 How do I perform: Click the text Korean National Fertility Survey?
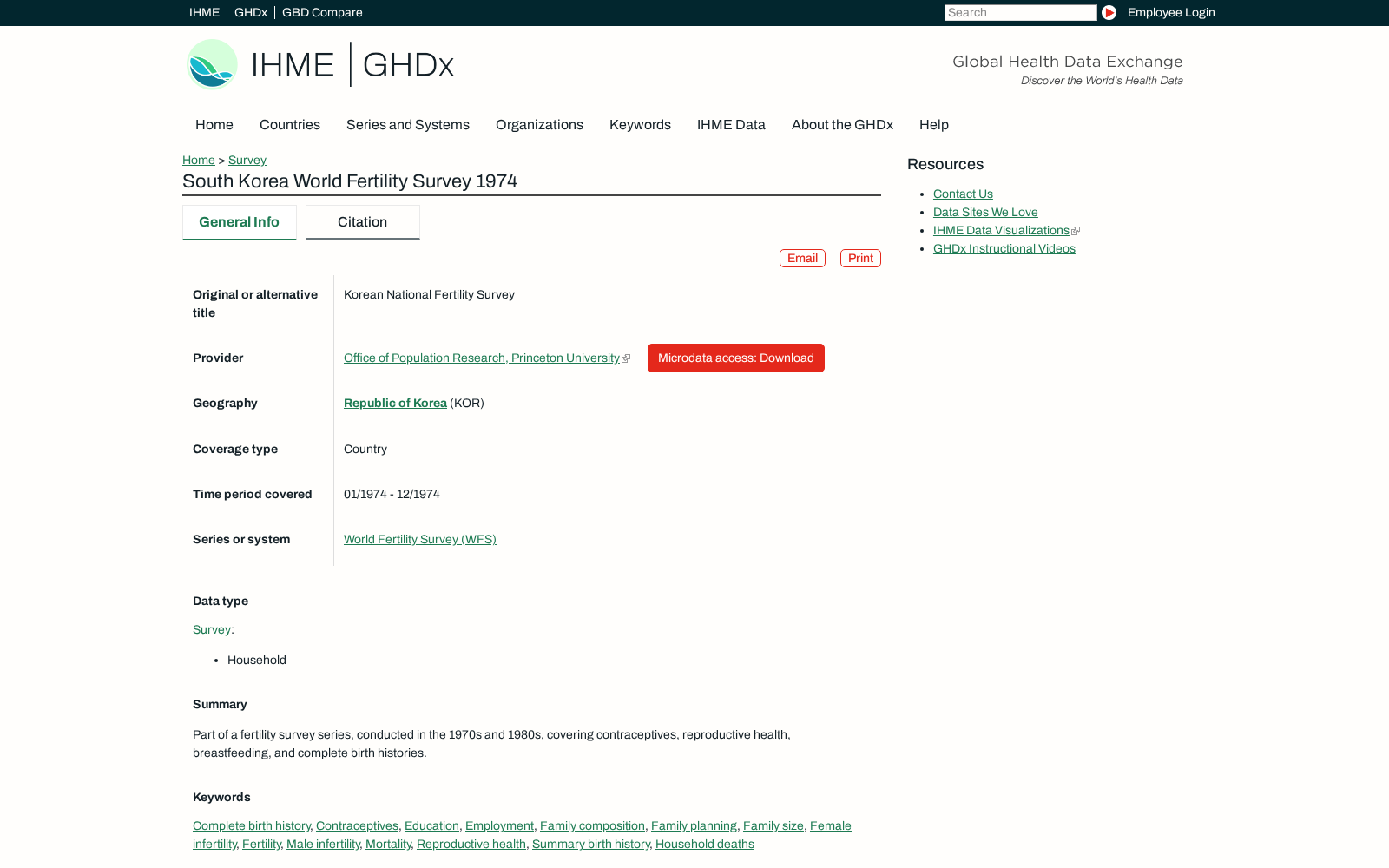coord(429,295)
